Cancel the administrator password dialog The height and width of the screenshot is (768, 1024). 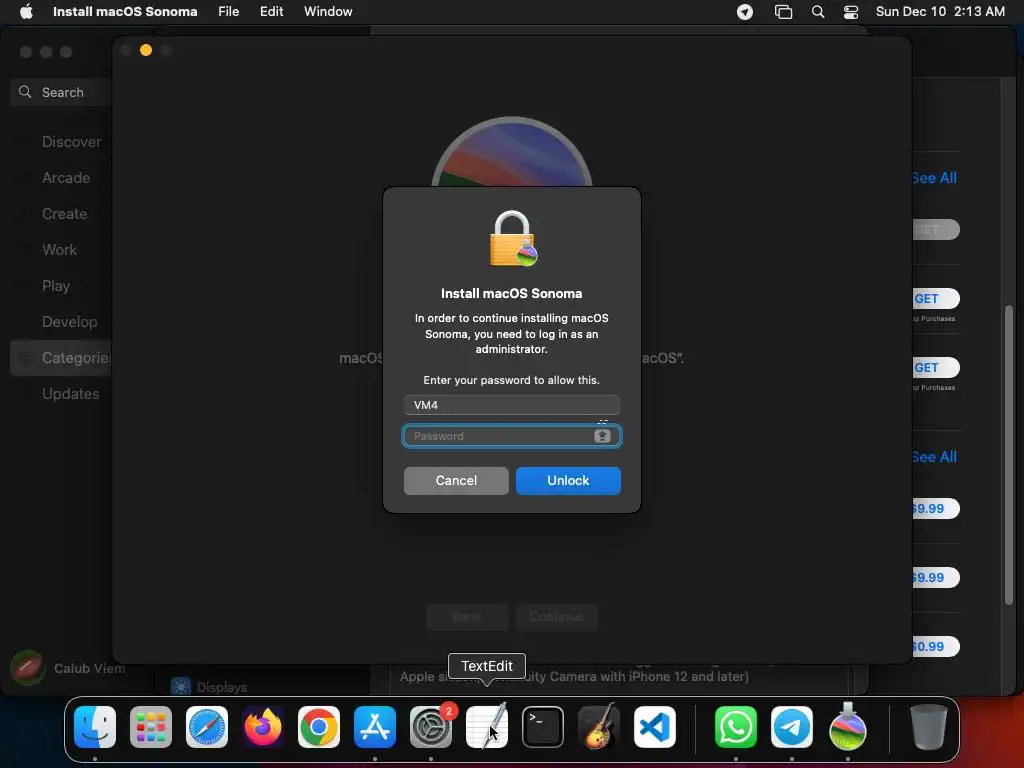(x=456, y=481)
